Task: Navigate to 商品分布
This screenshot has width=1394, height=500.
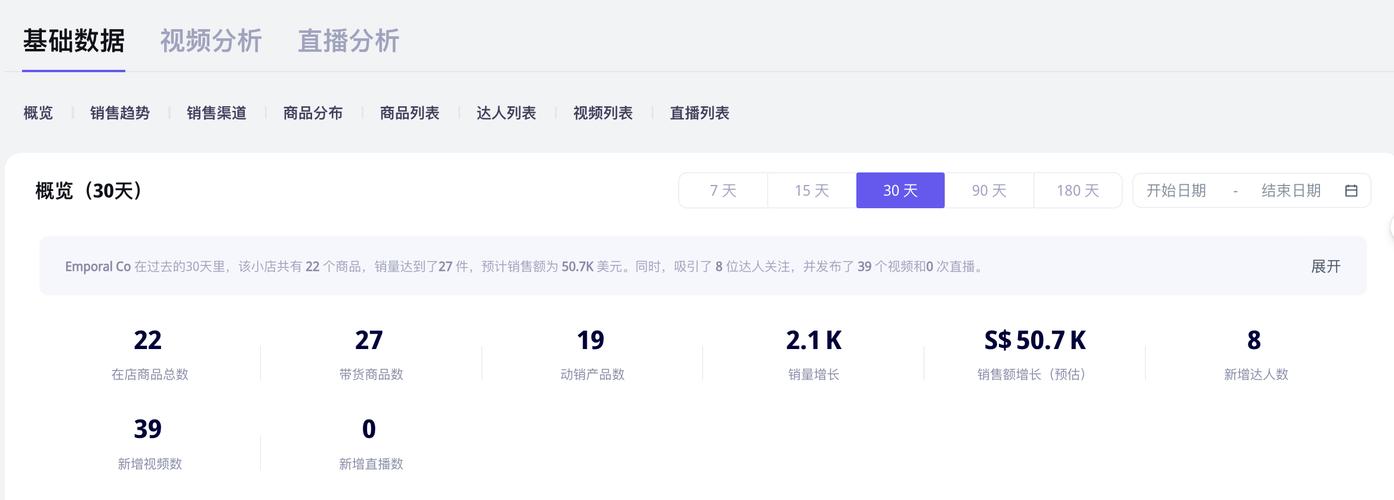Action: [313, 113]
